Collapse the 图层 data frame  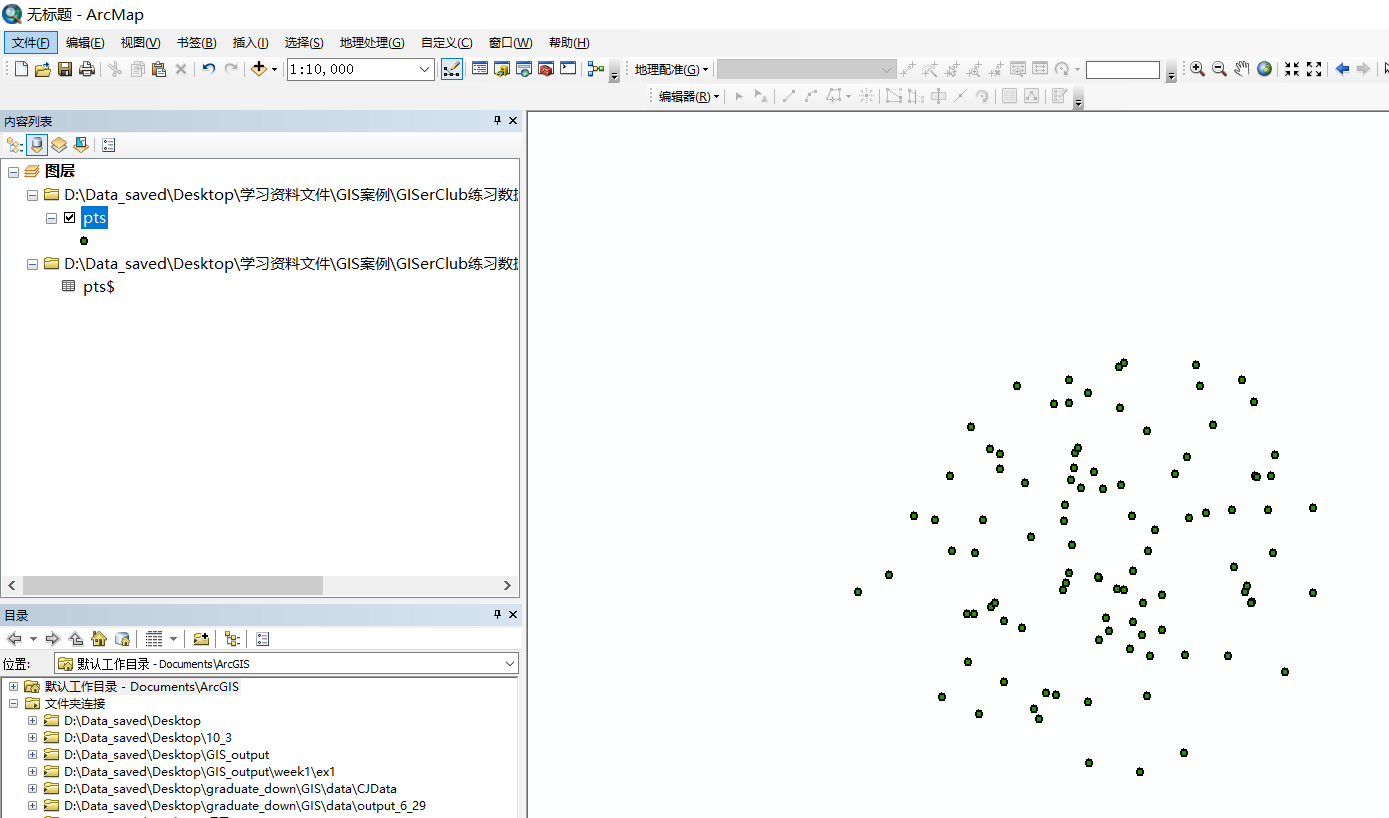pyautogui.click(x=13, y=172)
